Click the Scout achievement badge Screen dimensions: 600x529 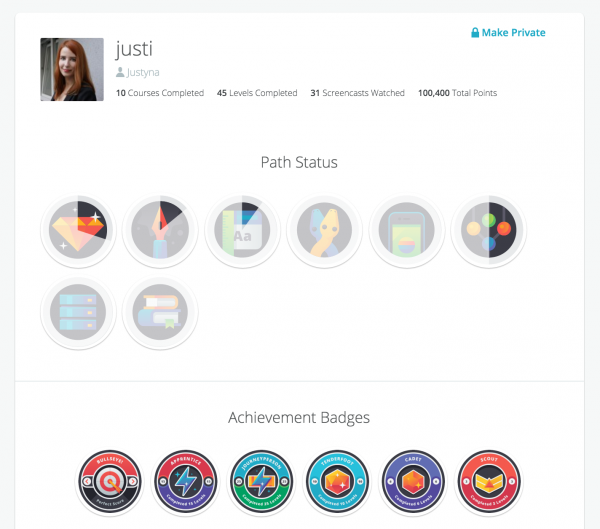[489, 482]
